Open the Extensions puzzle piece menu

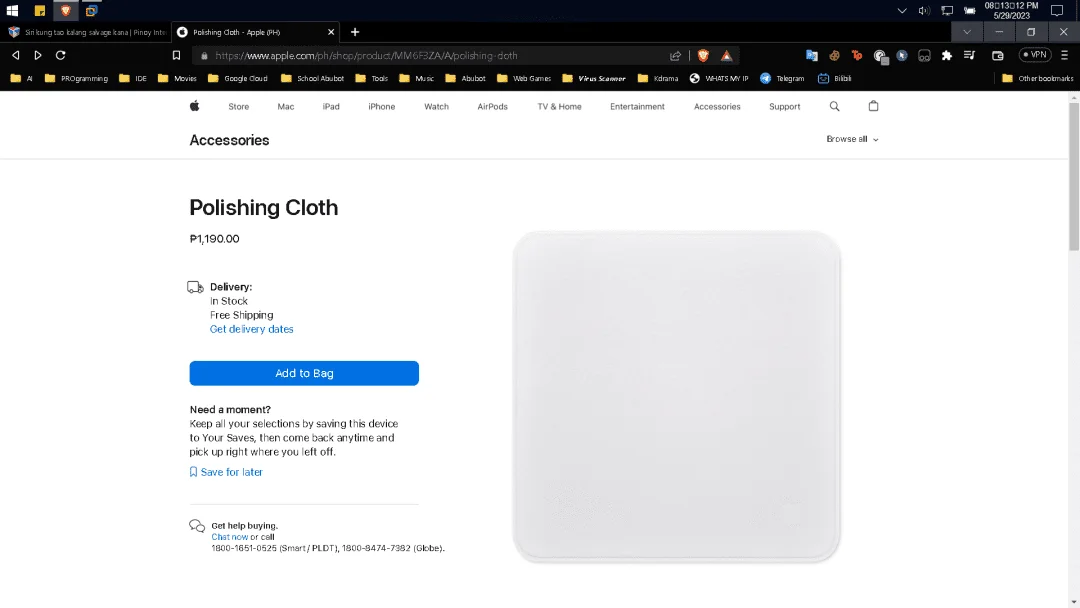pyautogui.click(x=947, y=56)
